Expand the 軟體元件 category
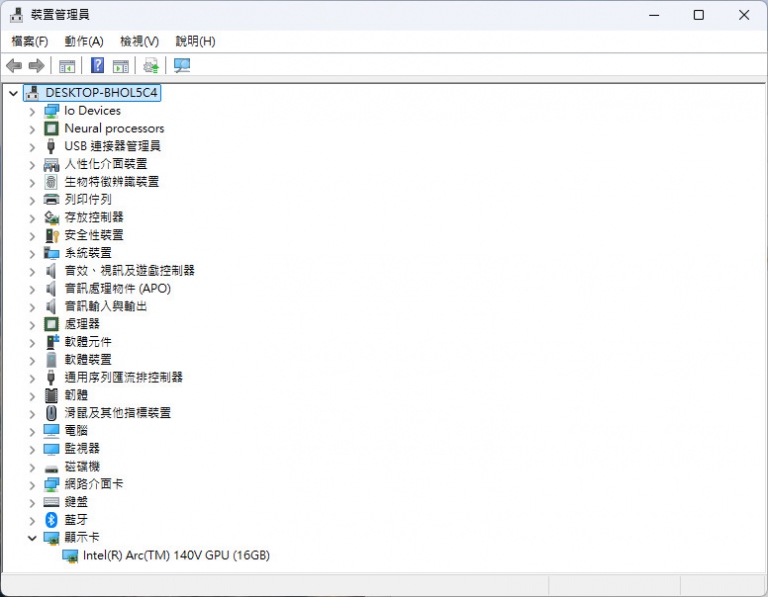Image resolution: width=768 pixels, height=597 pixels. 32,342
